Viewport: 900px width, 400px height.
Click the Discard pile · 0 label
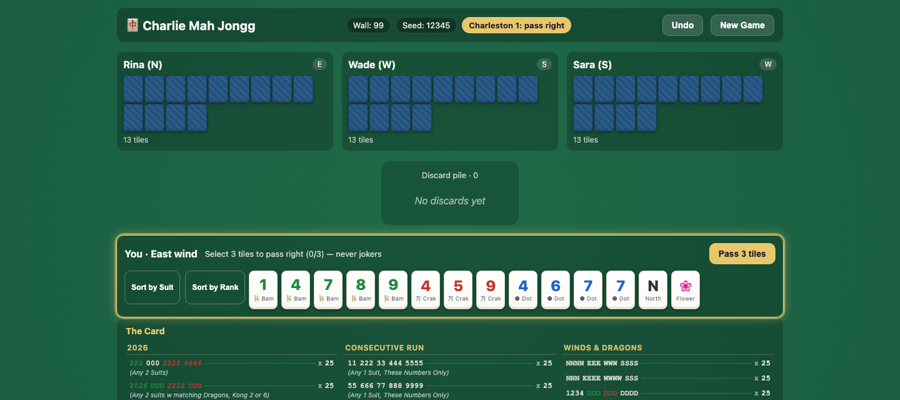pos(450,176)
